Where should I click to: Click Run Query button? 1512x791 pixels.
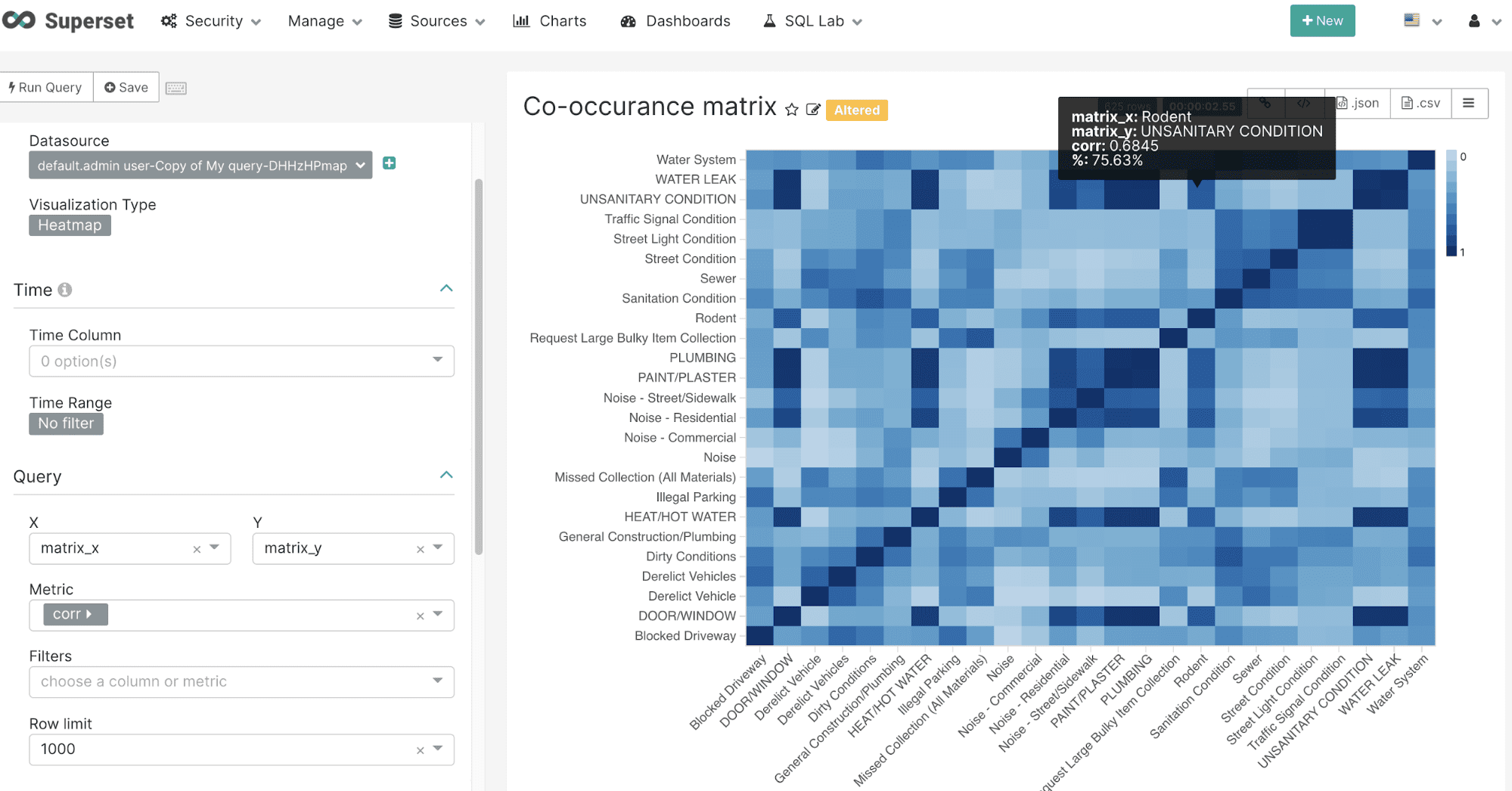(46, 87)
